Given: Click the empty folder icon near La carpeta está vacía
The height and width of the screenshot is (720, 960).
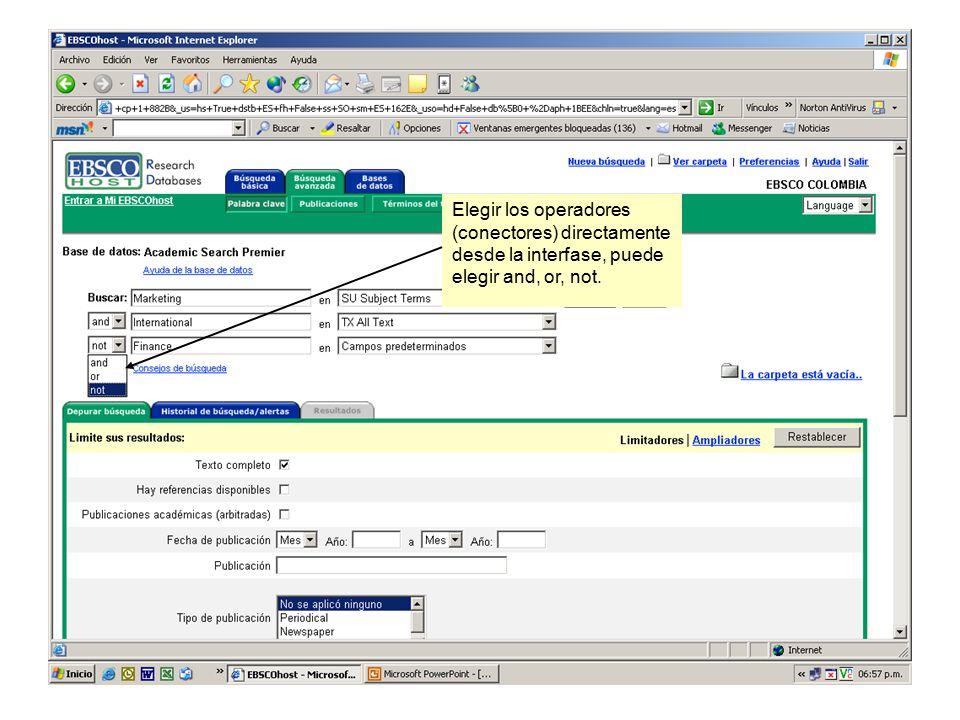Looking at the screenshot, I should (729, 371).
